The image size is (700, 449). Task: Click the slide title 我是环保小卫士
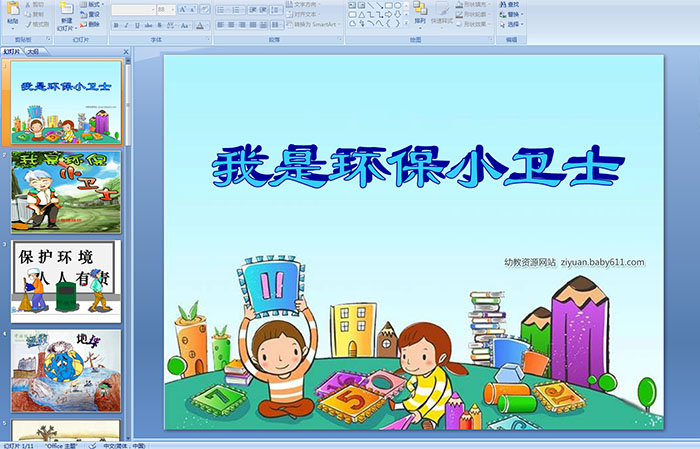click(418, 166)
